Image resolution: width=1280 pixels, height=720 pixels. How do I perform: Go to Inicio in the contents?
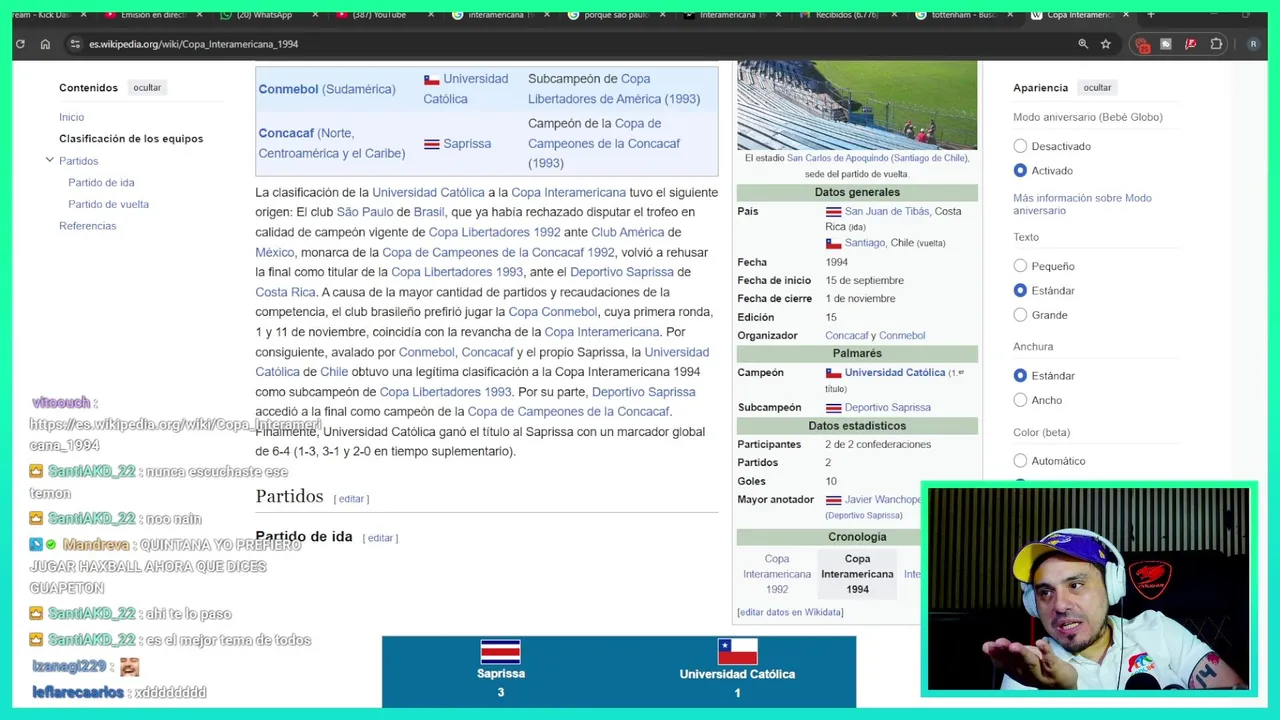(x=71, y=117)
